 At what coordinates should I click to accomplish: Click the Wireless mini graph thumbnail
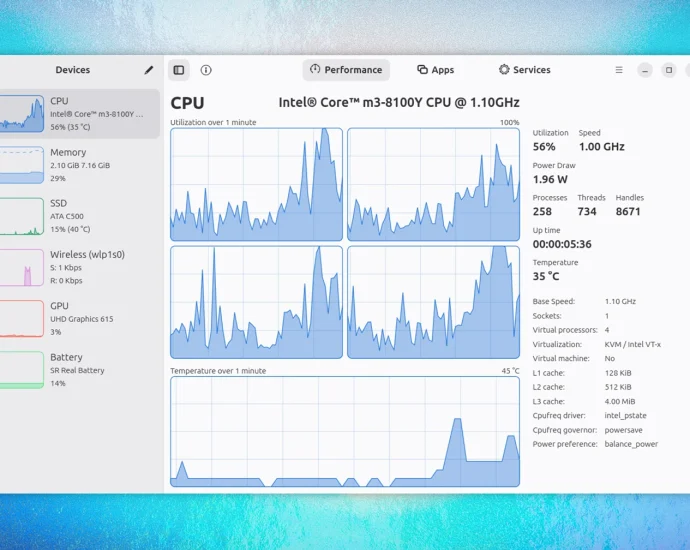point(22,268)
